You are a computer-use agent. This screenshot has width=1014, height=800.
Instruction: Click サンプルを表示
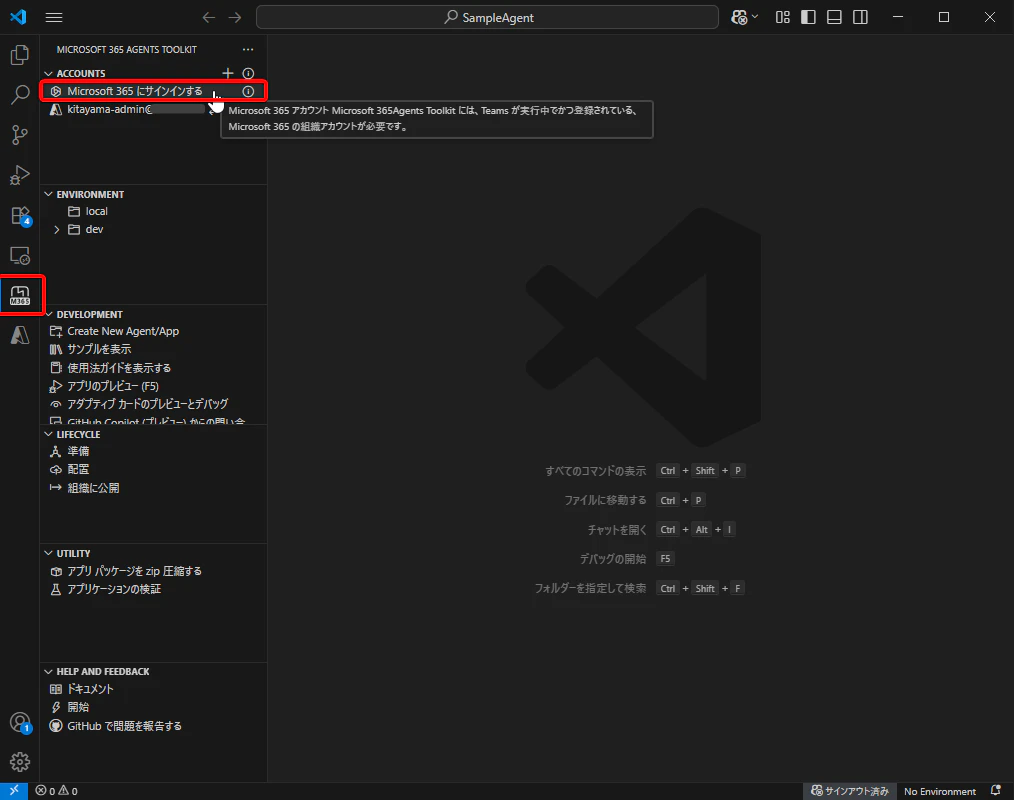[x=99, y=349]
